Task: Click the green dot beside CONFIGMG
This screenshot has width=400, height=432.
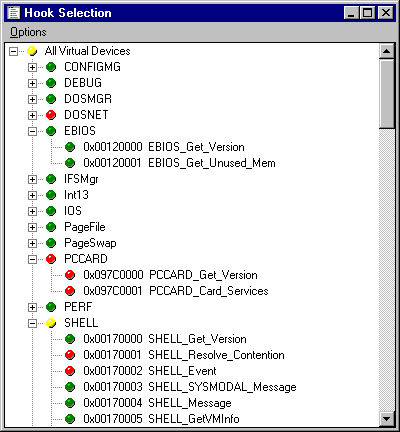Action: click(51, 67)
